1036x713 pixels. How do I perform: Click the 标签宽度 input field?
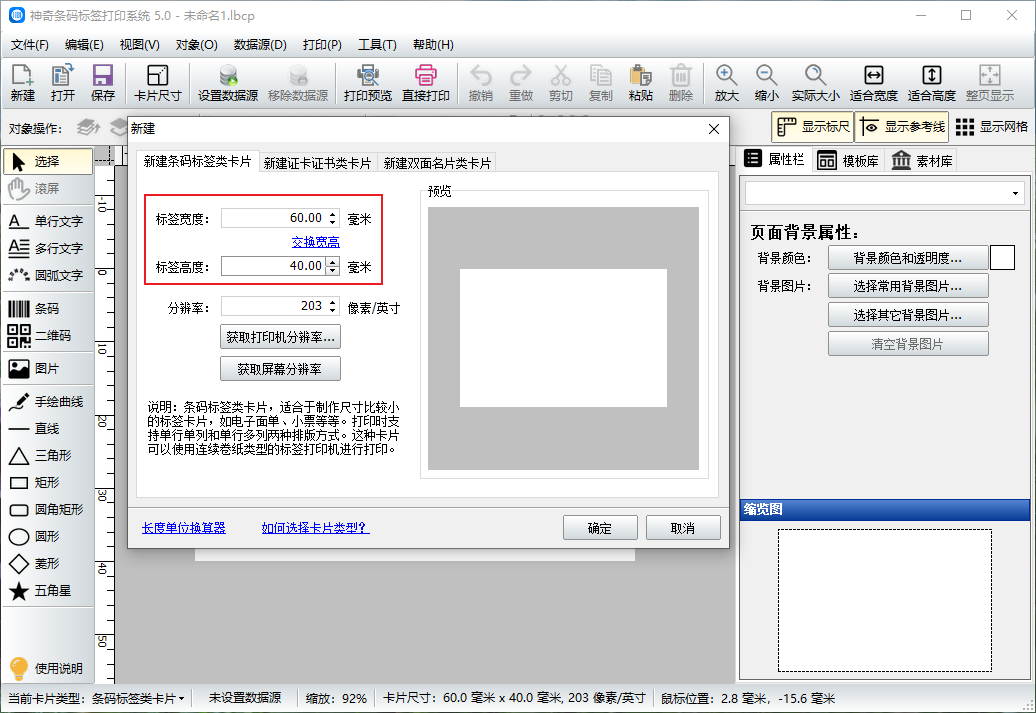(x=273, y=218)
